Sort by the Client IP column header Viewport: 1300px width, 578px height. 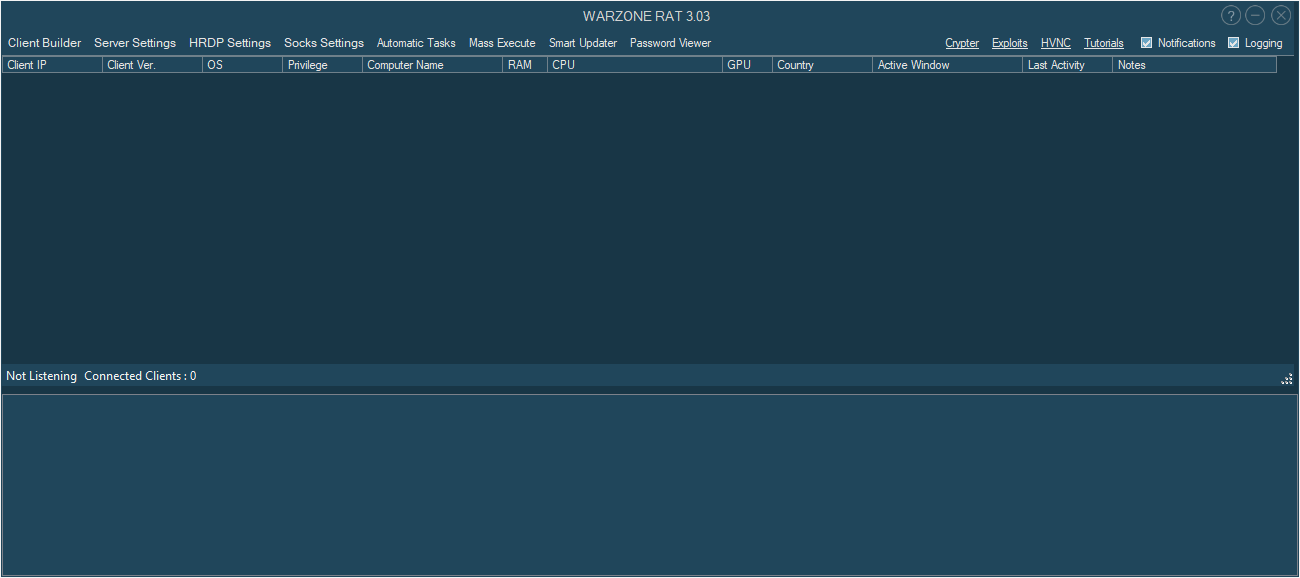click(52, 65)
